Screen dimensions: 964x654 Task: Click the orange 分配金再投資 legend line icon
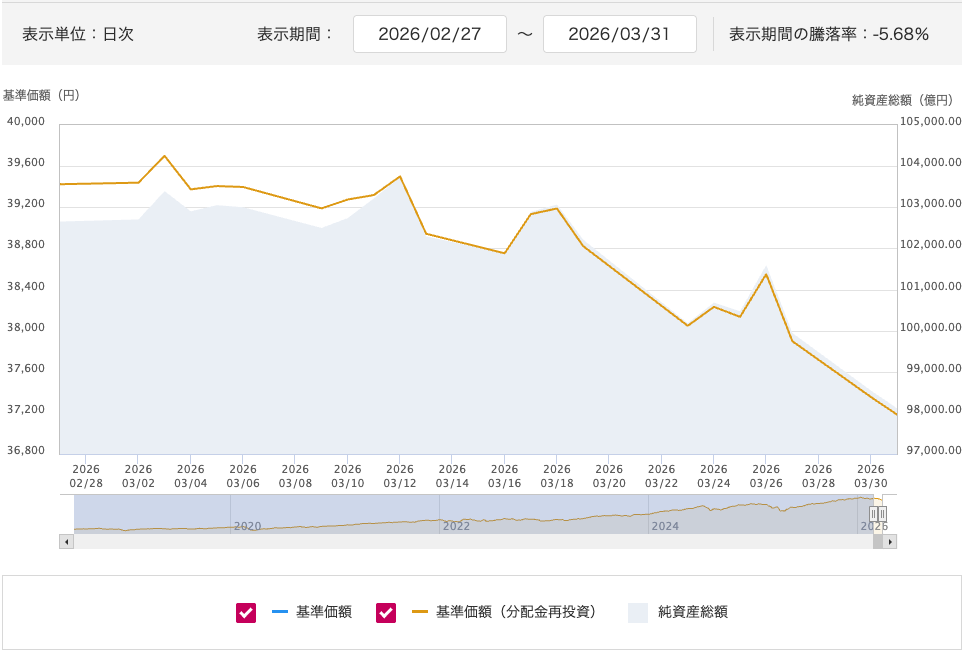[x=419, y=612]
